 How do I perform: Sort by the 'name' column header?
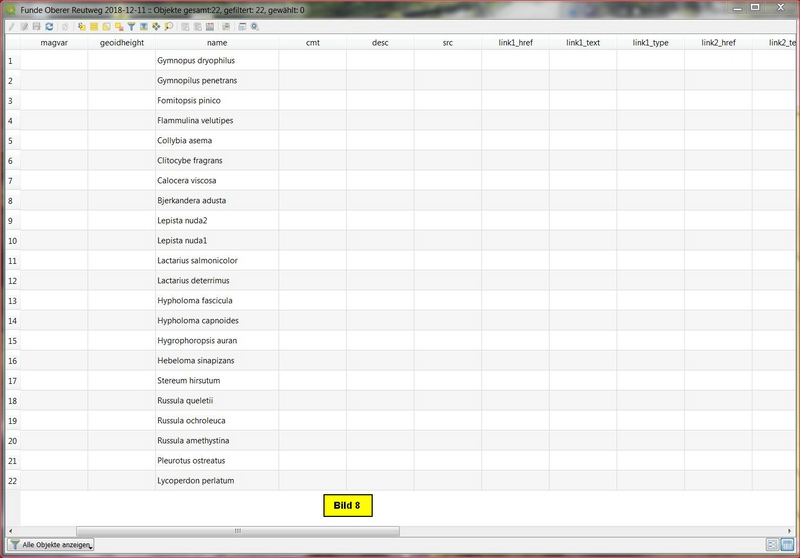pos(217,44)
